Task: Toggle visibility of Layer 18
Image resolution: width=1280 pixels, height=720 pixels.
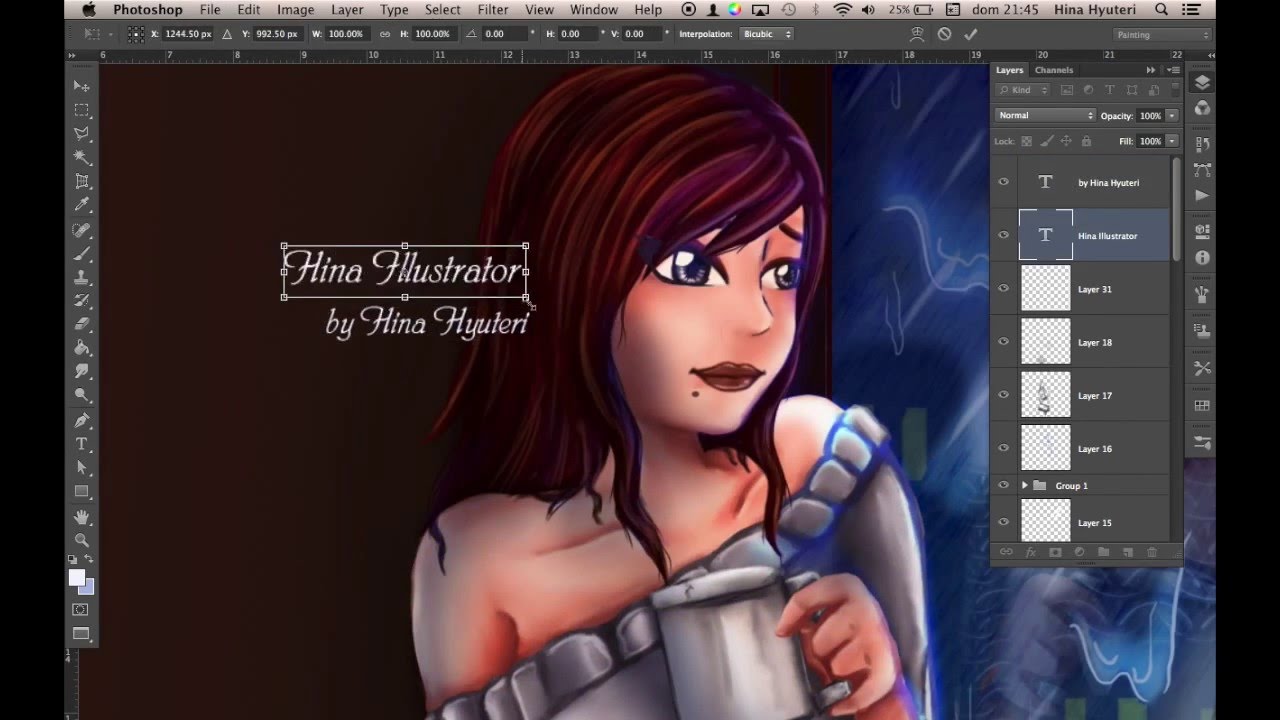Action: point(1004,342)
